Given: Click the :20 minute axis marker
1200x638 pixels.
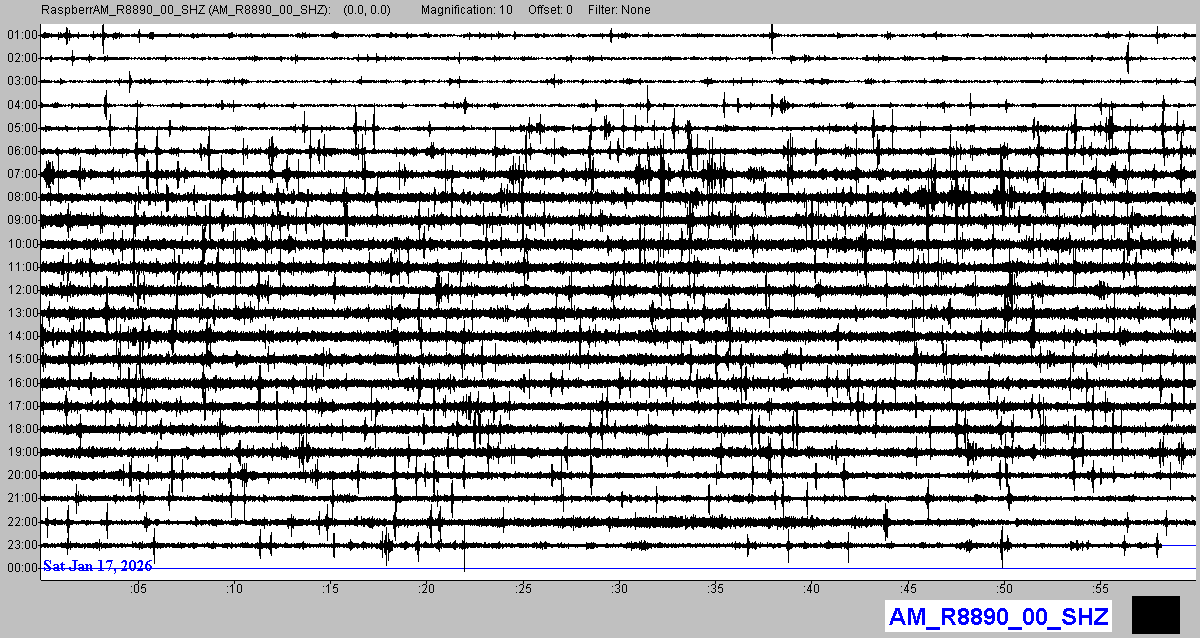Looking at the screenshot, I should tap(427, 588).
